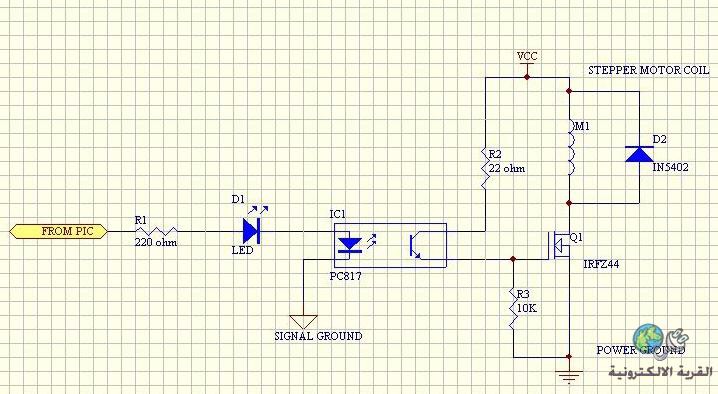The image size is (718, 394).
Task: Select the signal ground triangle symbol
Action: (x=303, y=322)
